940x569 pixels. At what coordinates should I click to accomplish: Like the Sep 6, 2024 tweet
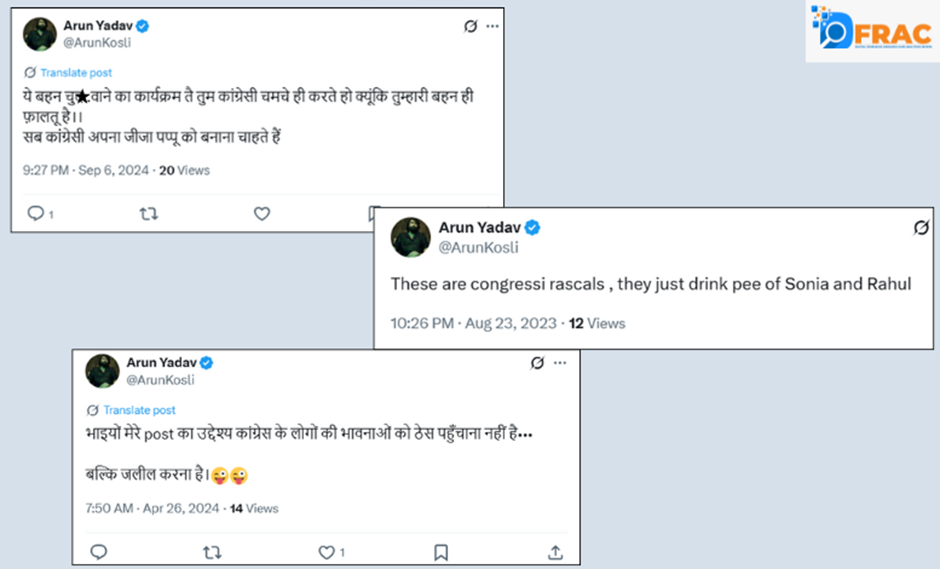(x=262, y=213)
